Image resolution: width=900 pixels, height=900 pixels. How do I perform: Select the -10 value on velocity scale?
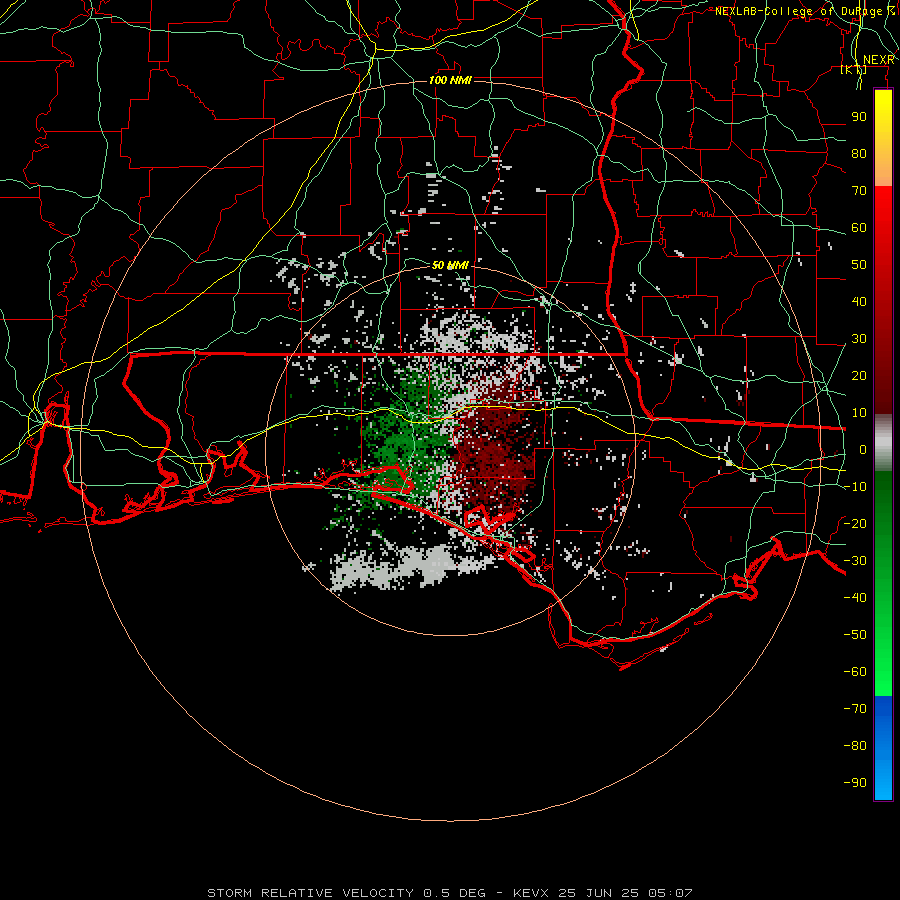[x=855, y=487]
